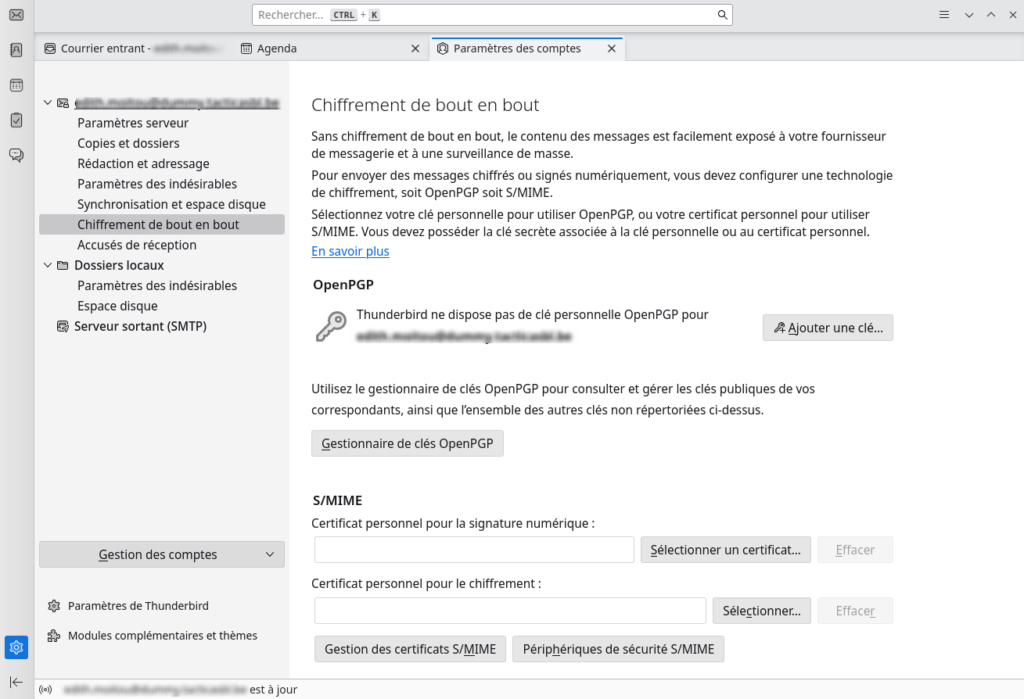The width and height of the screenshot is (1024, 699).
Task: Close the Paramètres des comptes tab
Action: coord(611,48)
